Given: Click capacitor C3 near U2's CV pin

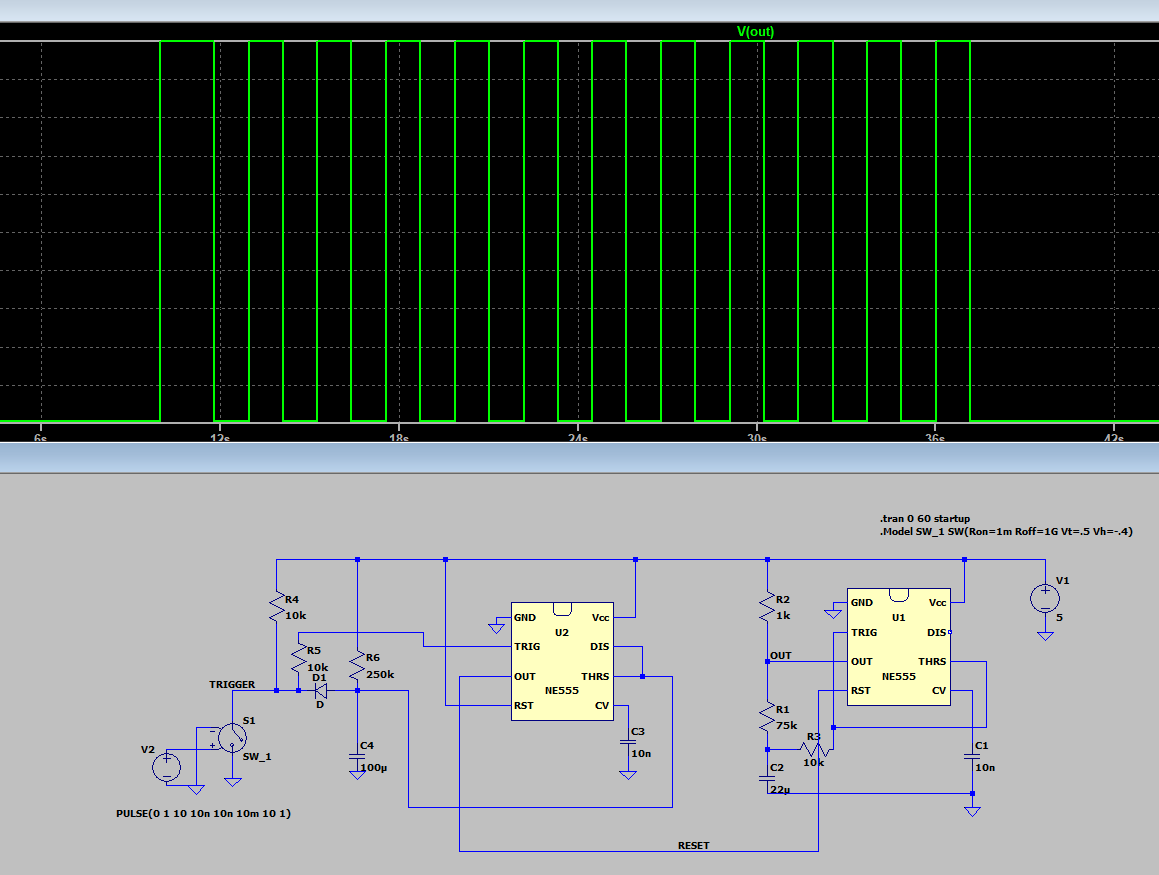Looking at the screenshot, I should pyautogui.click(x=629, y=742).
